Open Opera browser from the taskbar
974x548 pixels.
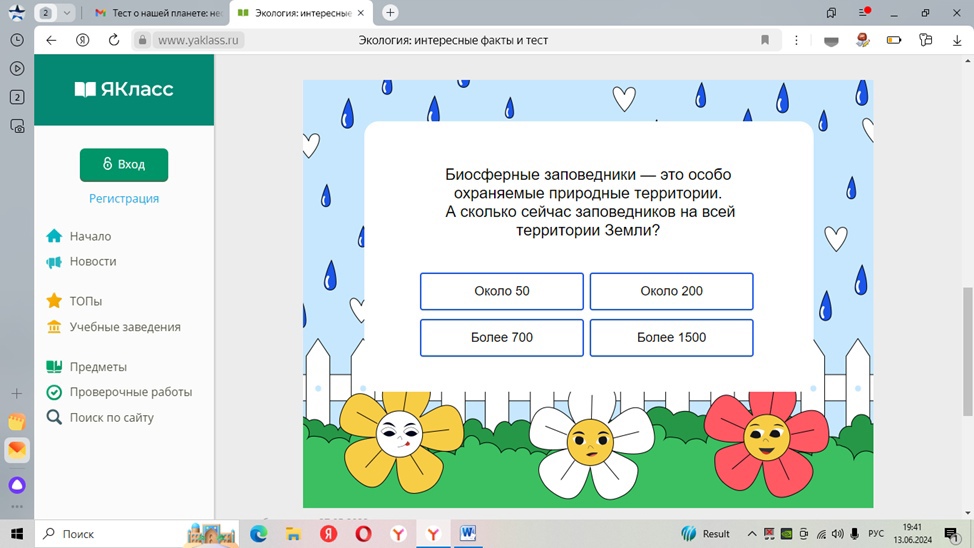[x=363, y=534]
